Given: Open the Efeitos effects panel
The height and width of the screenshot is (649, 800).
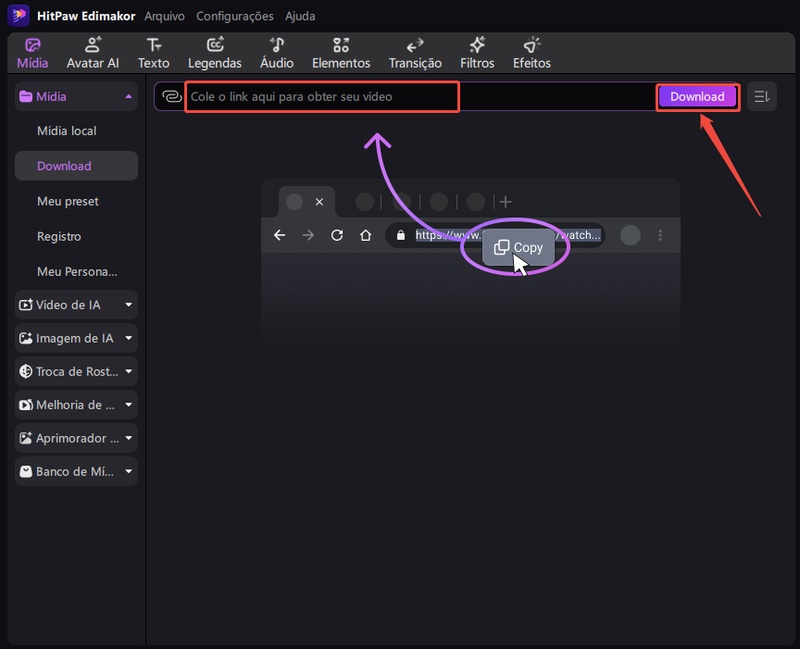Looking at the screenshot, I should 532,53.
